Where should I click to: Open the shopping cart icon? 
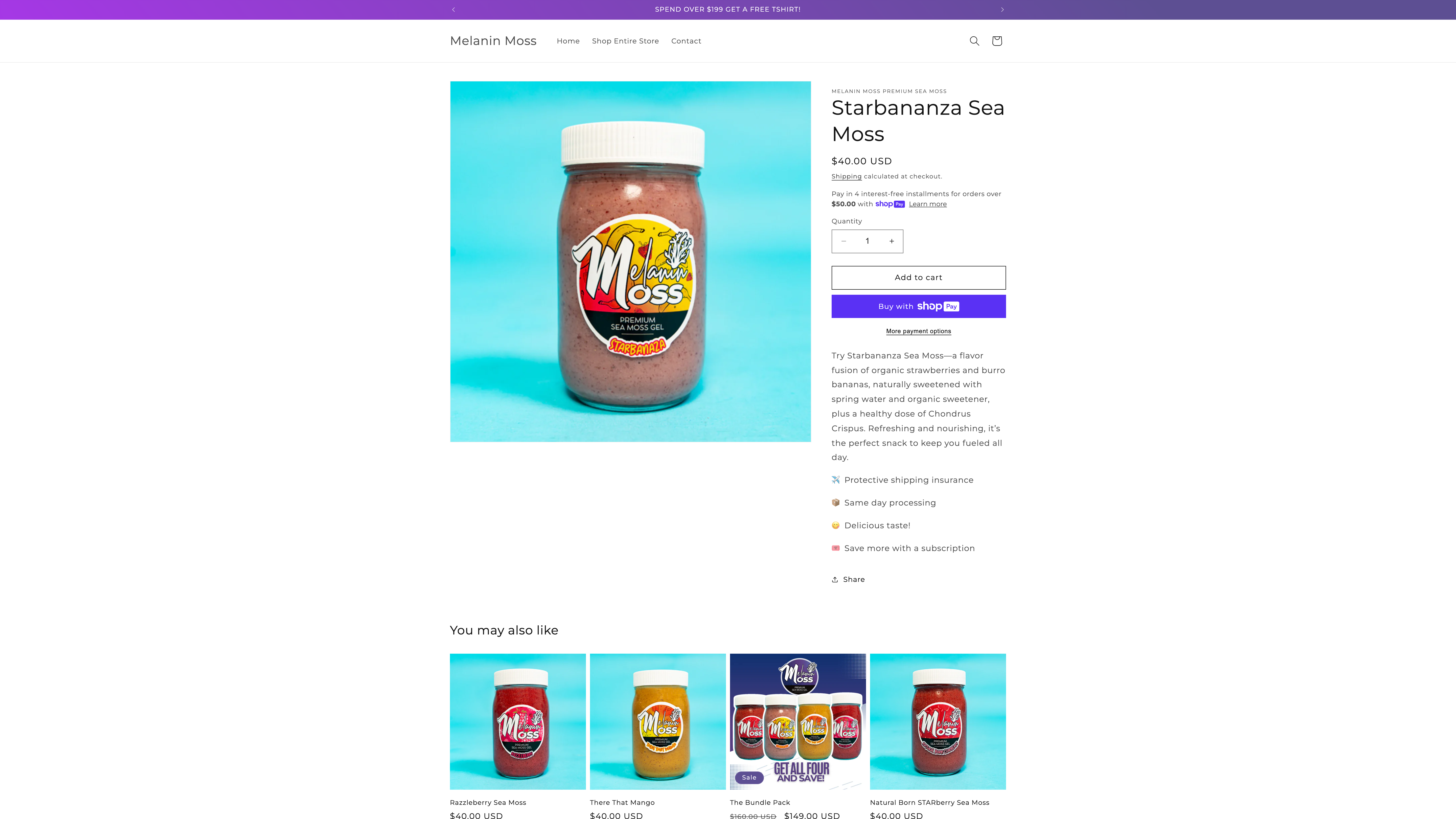tap(996, 41)
